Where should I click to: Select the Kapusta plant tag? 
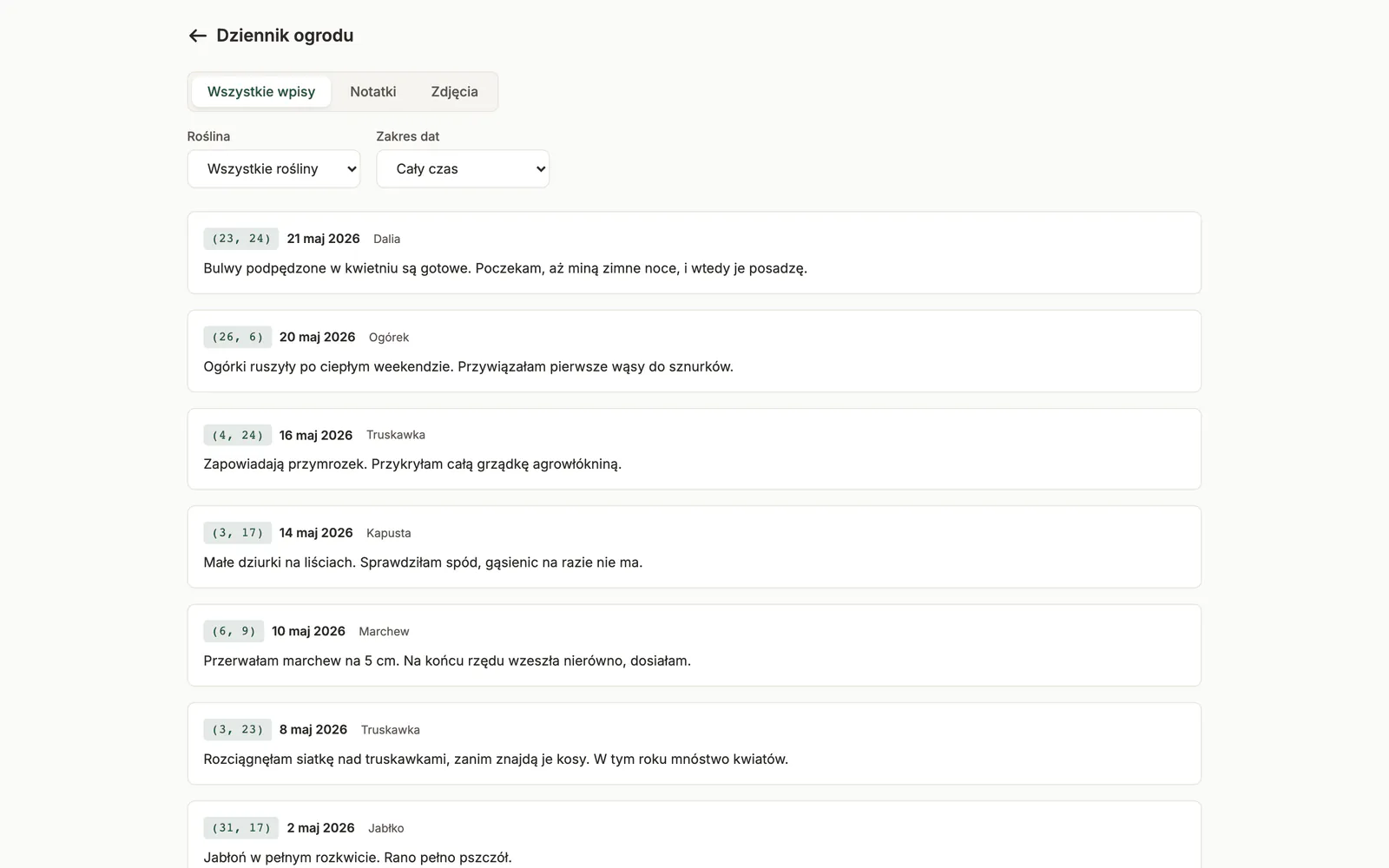coord(389,534)
